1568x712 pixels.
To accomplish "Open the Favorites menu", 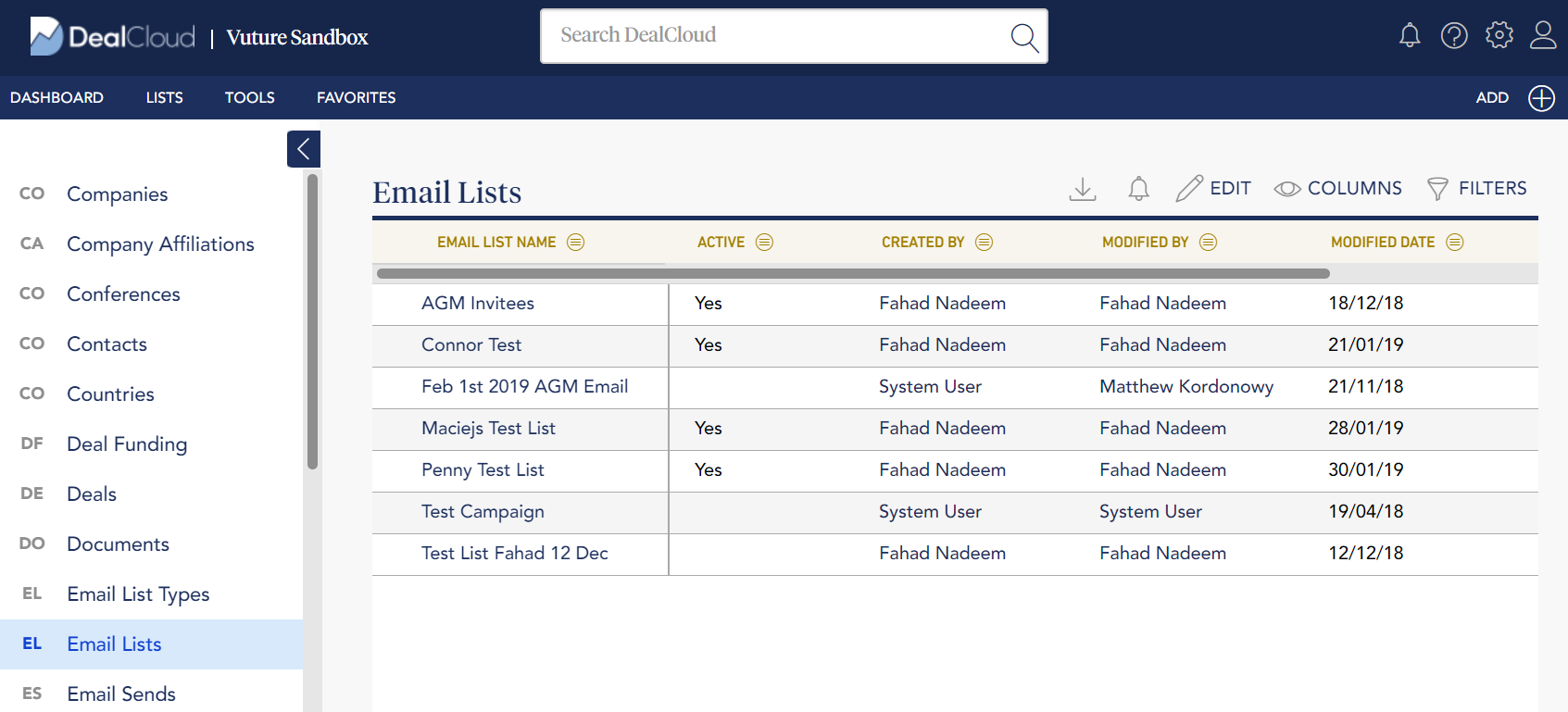I will 356,98.
